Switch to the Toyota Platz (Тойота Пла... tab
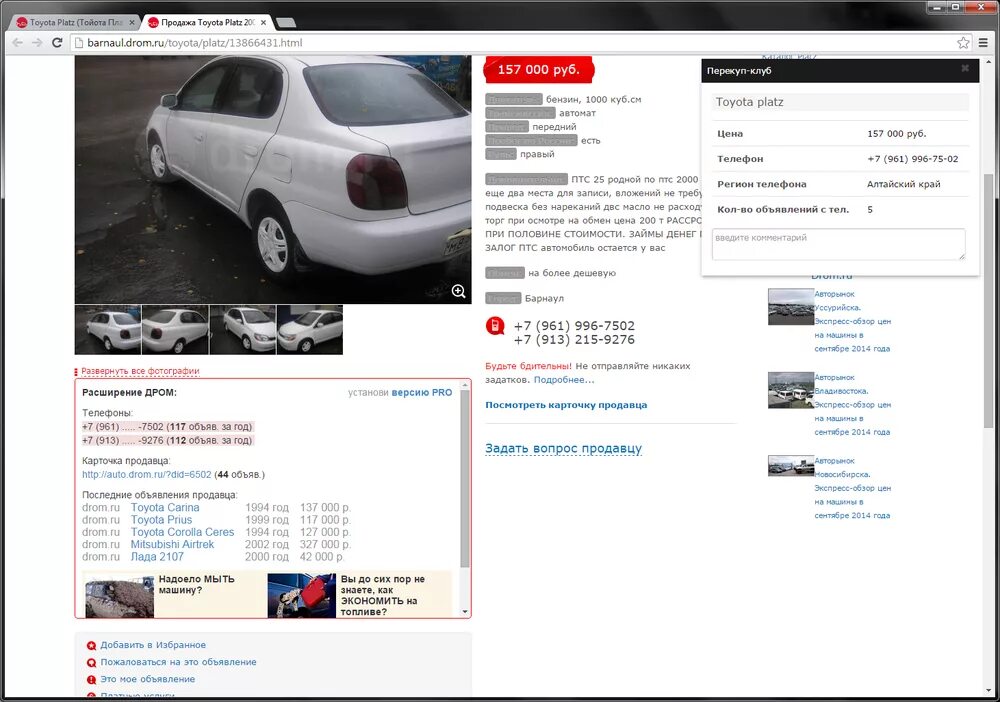 pyautogui.click(x=75, y=22)
